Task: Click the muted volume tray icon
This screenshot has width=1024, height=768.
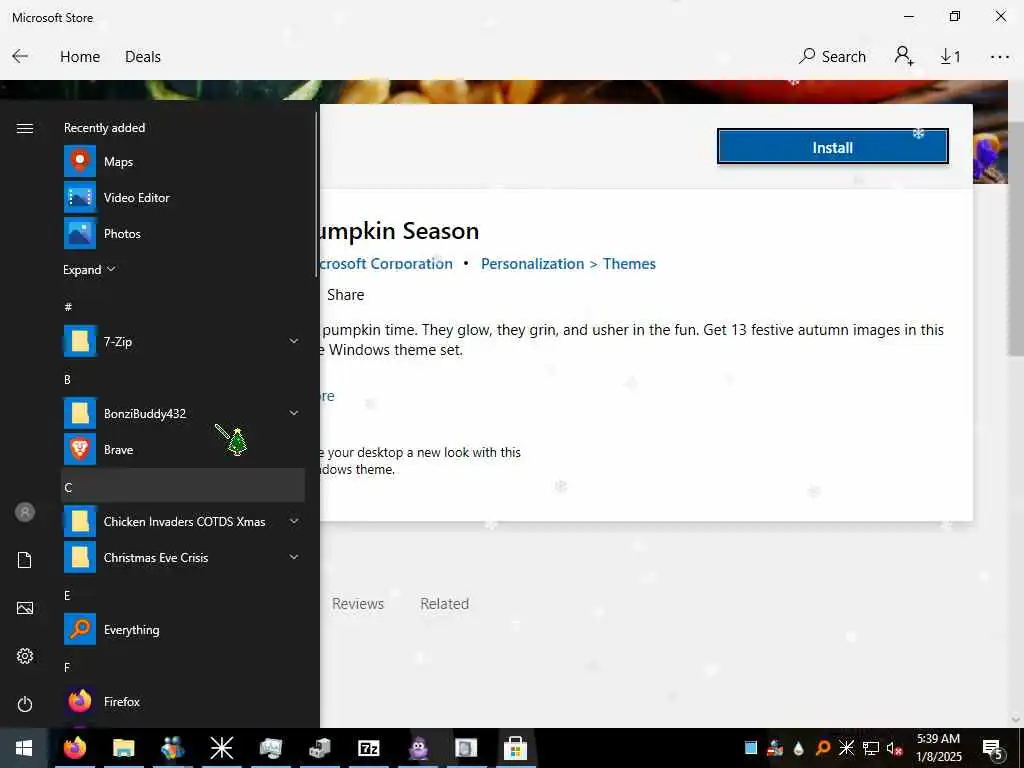Action: (x=894, y=748)
